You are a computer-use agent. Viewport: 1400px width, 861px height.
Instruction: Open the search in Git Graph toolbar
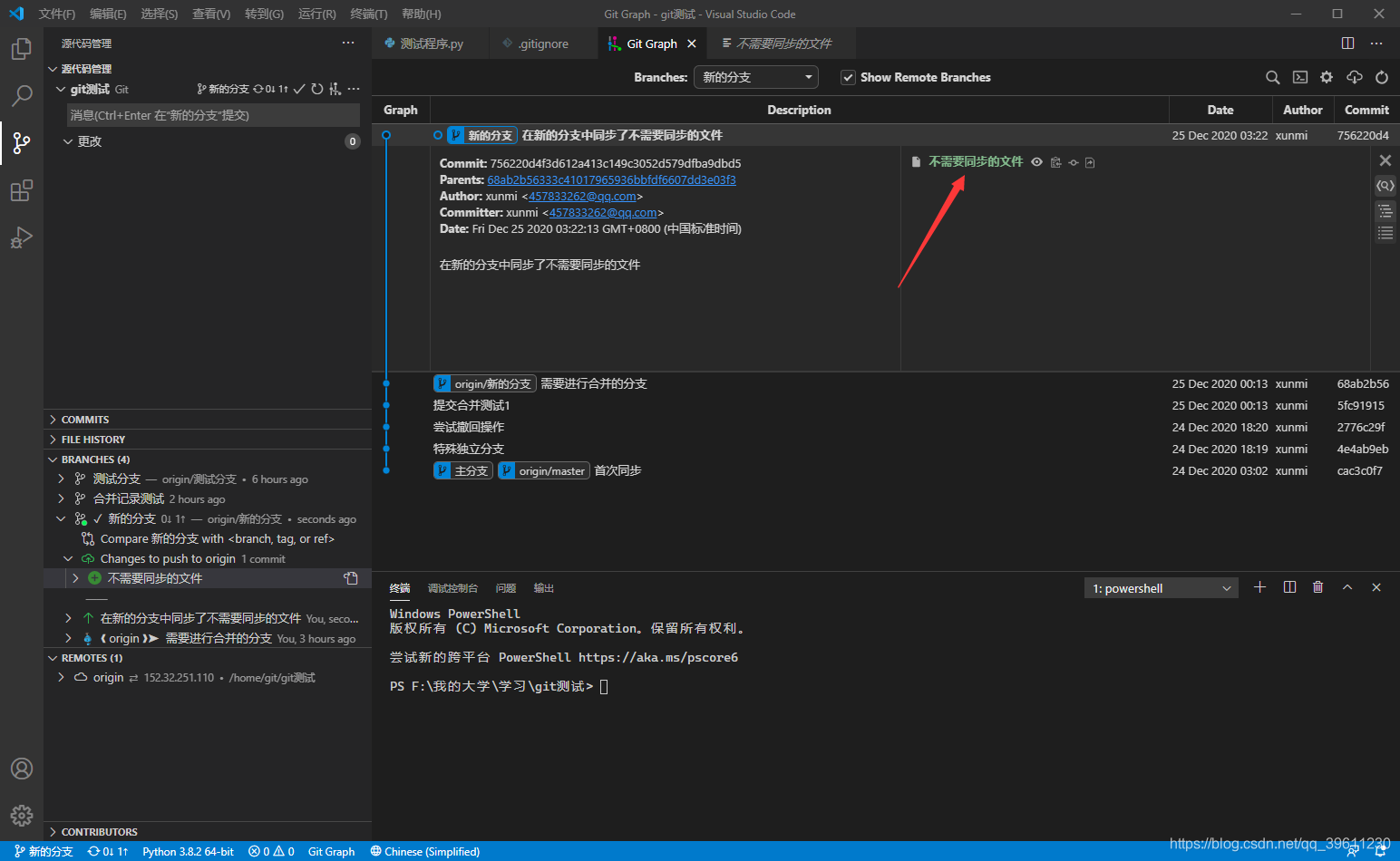click(x=1272, y=77)
